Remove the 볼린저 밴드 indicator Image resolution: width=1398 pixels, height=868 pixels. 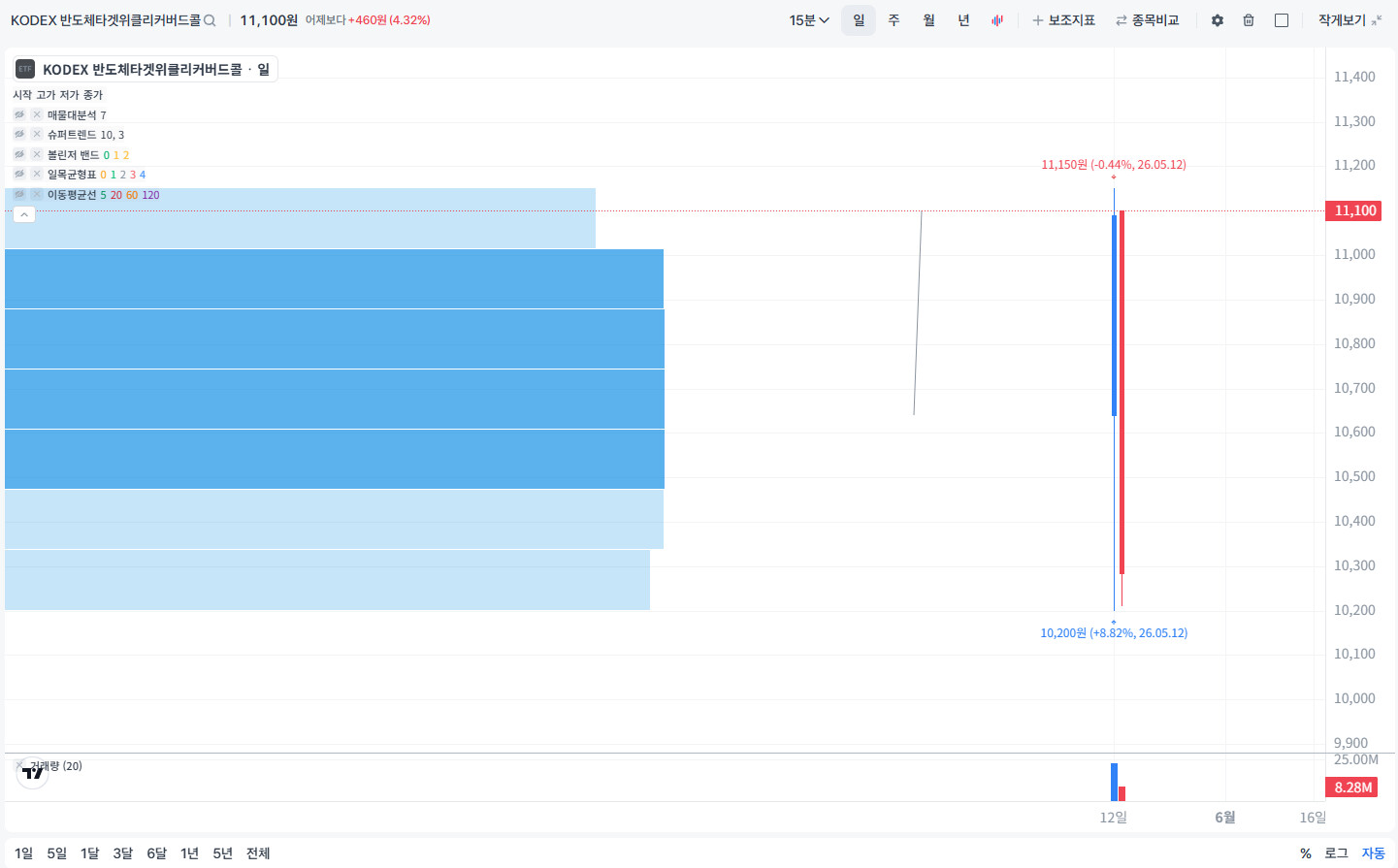37,154
